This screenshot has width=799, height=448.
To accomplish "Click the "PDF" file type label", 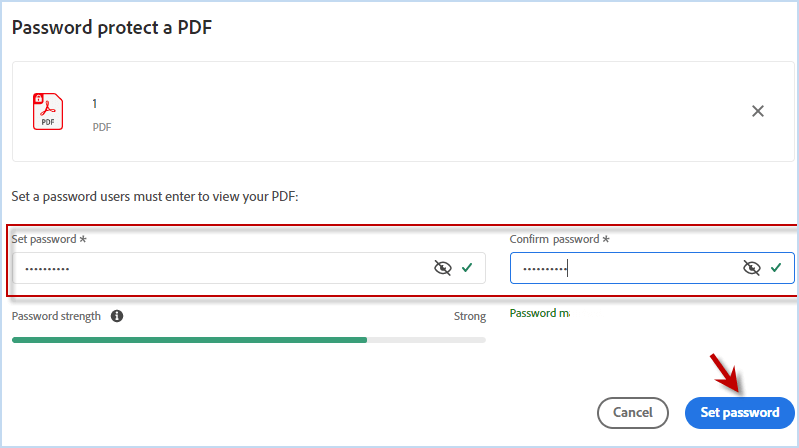I will (x=102, y=127).
